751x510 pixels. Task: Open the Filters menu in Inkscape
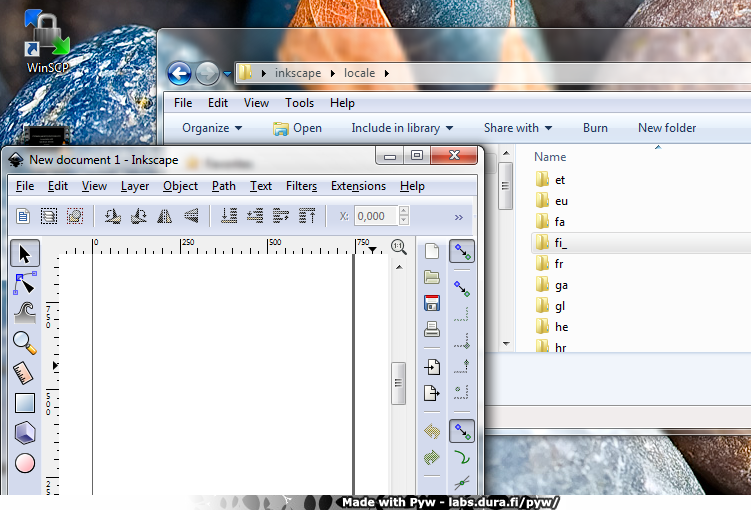pyautogui.click(x=301, y=186)
